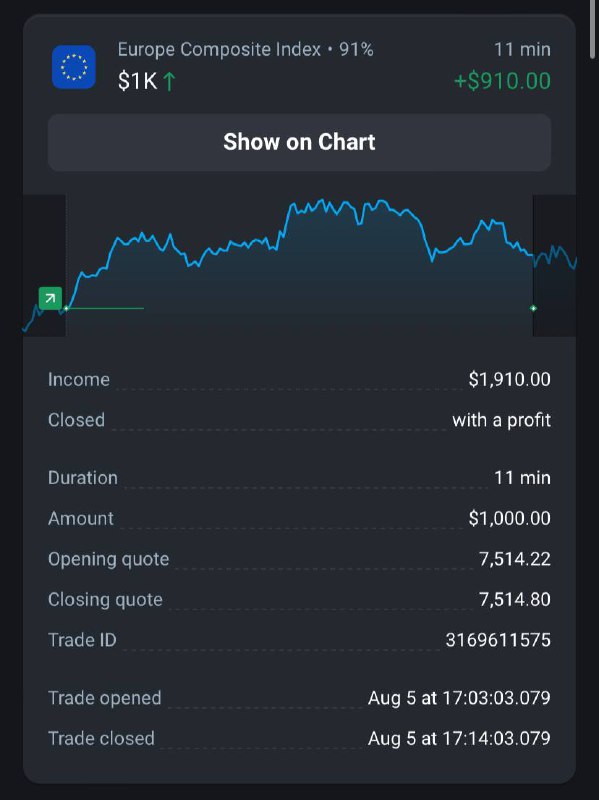Click the +$910.00 profit amount

[x=503, y=81]
